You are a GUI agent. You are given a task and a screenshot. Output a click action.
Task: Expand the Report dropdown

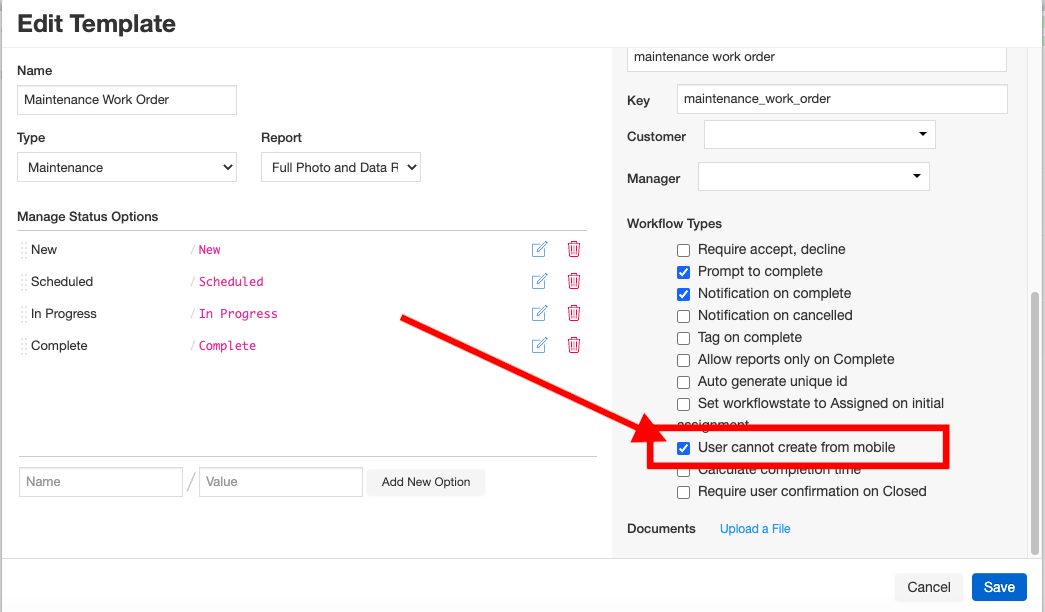pos(340,168)
